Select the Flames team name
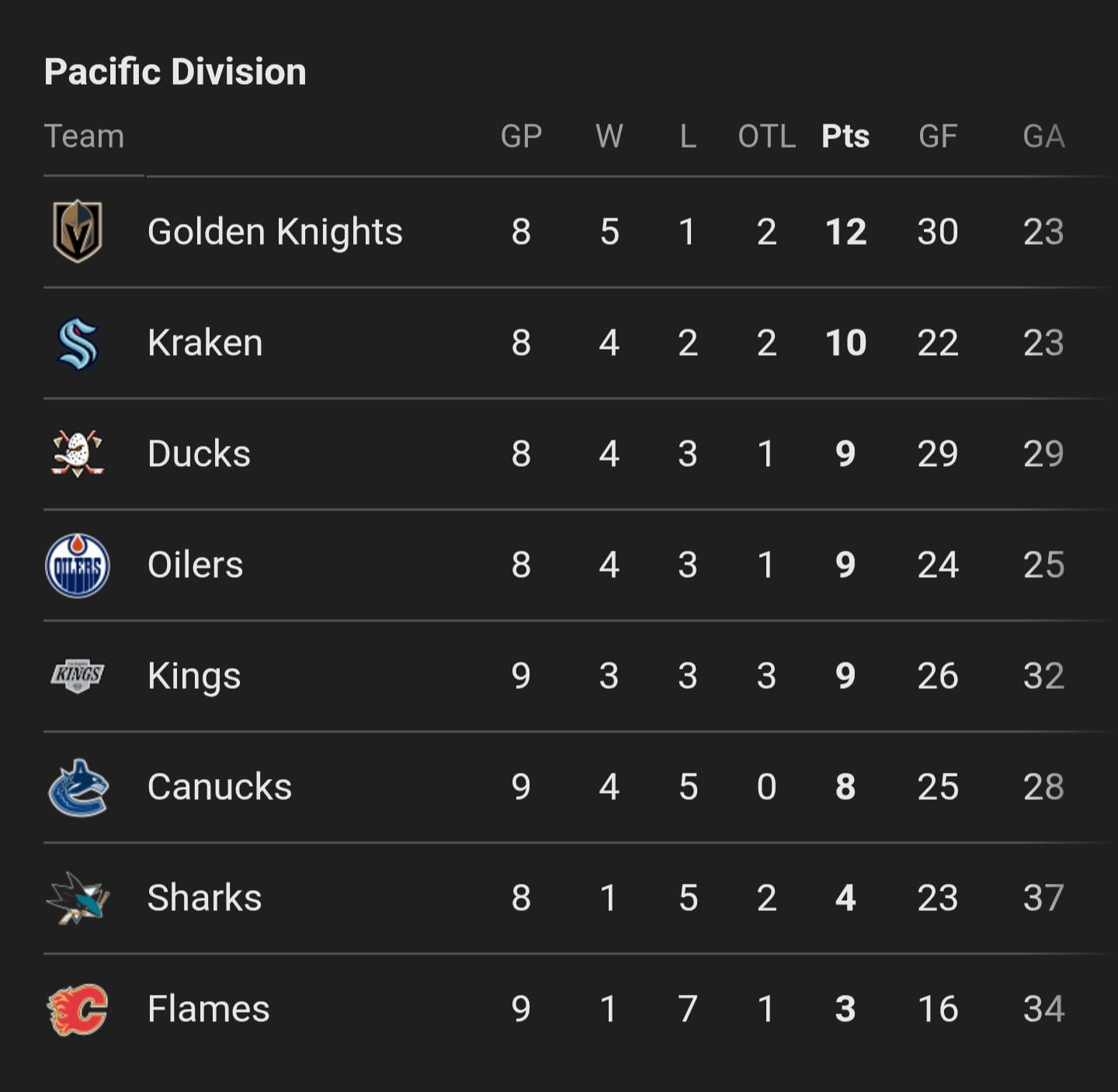1118x1092 pixels. click(x=208, y=1009)
